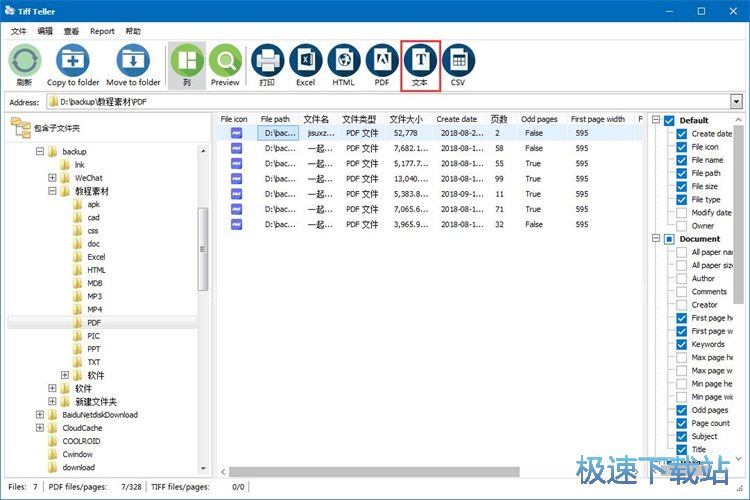Open the Address path dropdown
Image resolution: width=750 pixels, height=500 pixels.
click(x=736, y=102)
